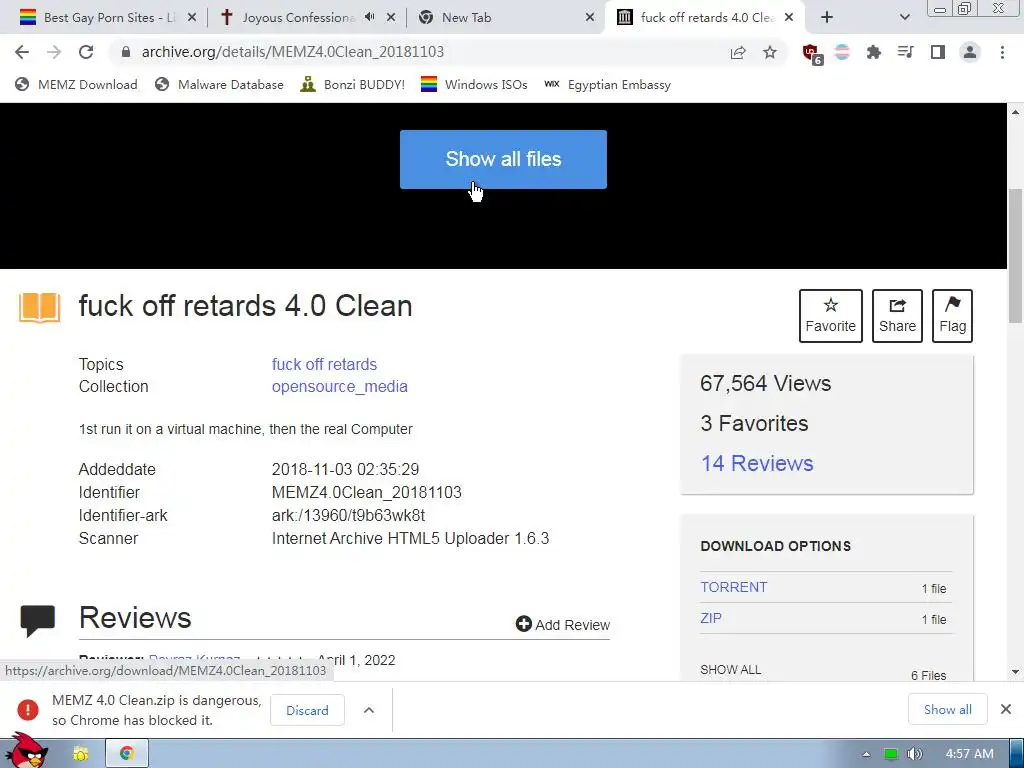Image resolution: width=1024 pixels, height=768 pixels.
Task: Bookmark this page with the star
Action: 770,52
